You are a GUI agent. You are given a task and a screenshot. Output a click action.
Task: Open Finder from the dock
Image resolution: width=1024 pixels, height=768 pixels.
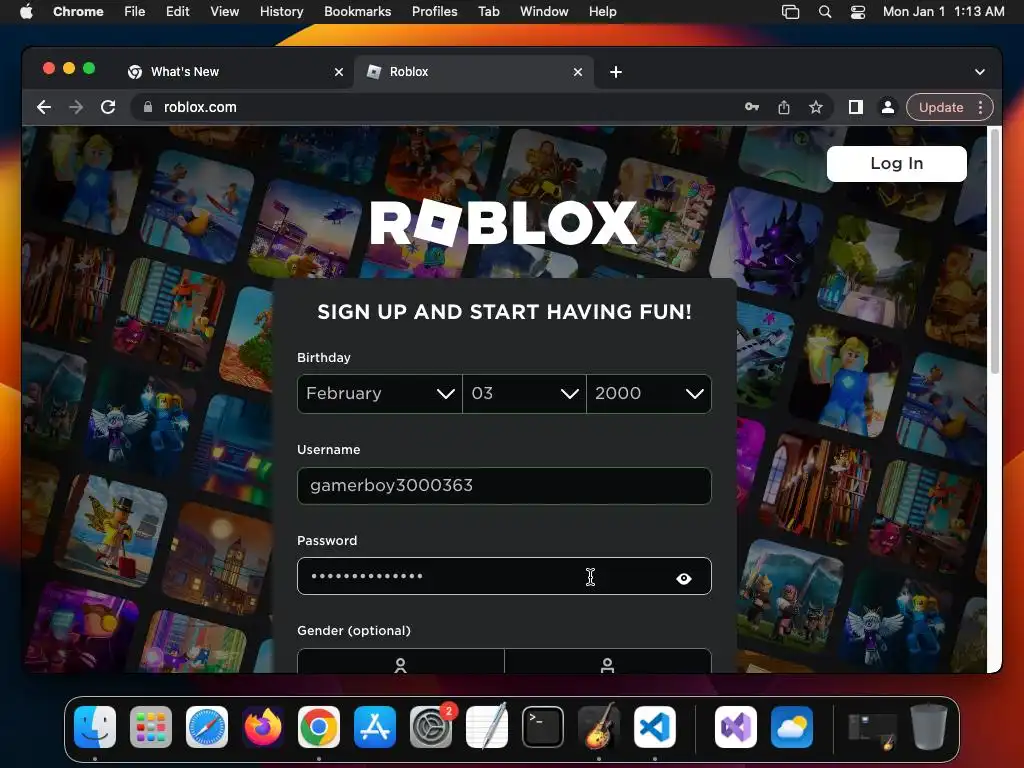click(x=95, y=727)
